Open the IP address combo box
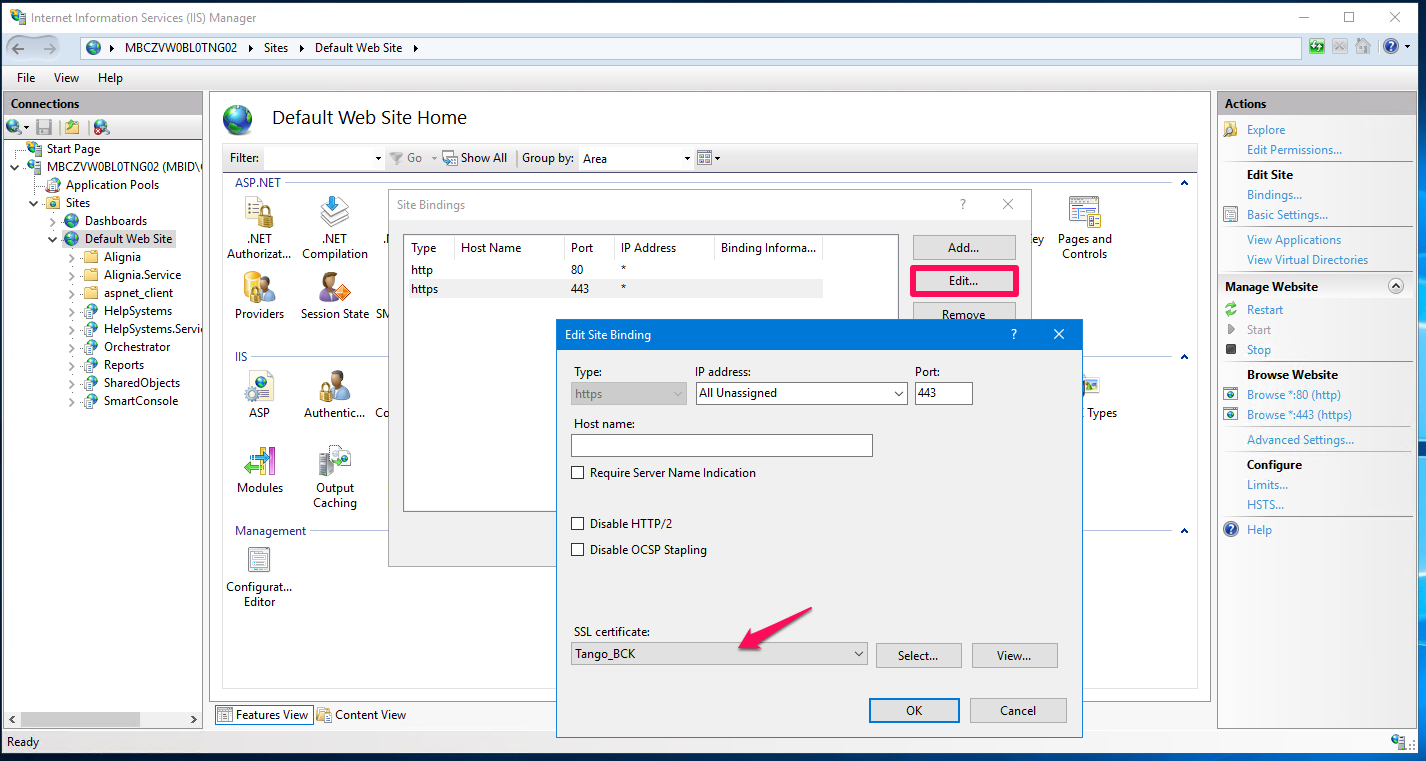 (x=801, y=394)
